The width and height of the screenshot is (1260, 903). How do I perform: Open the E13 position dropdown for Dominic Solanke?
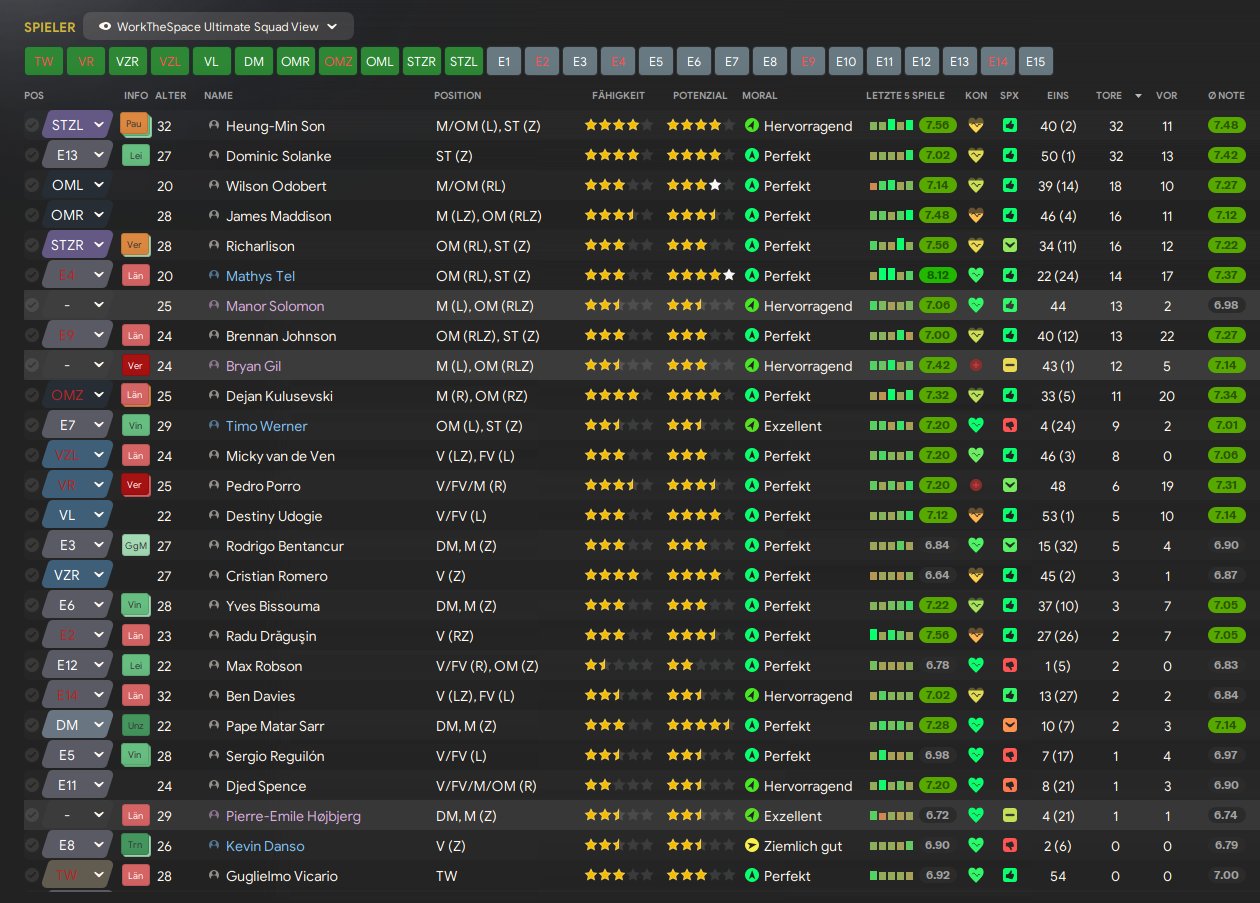(78, 156)
